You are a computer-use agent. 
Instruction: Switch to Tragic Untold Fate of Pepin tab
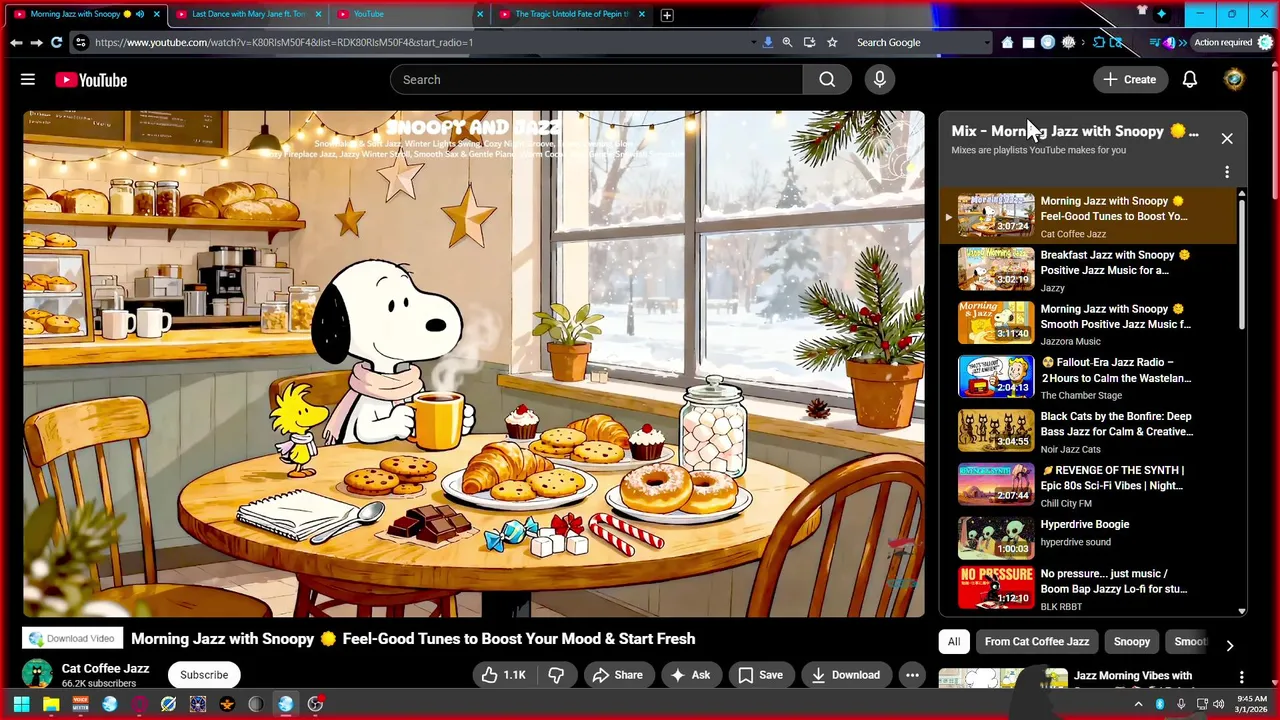(x=572, y=14)
